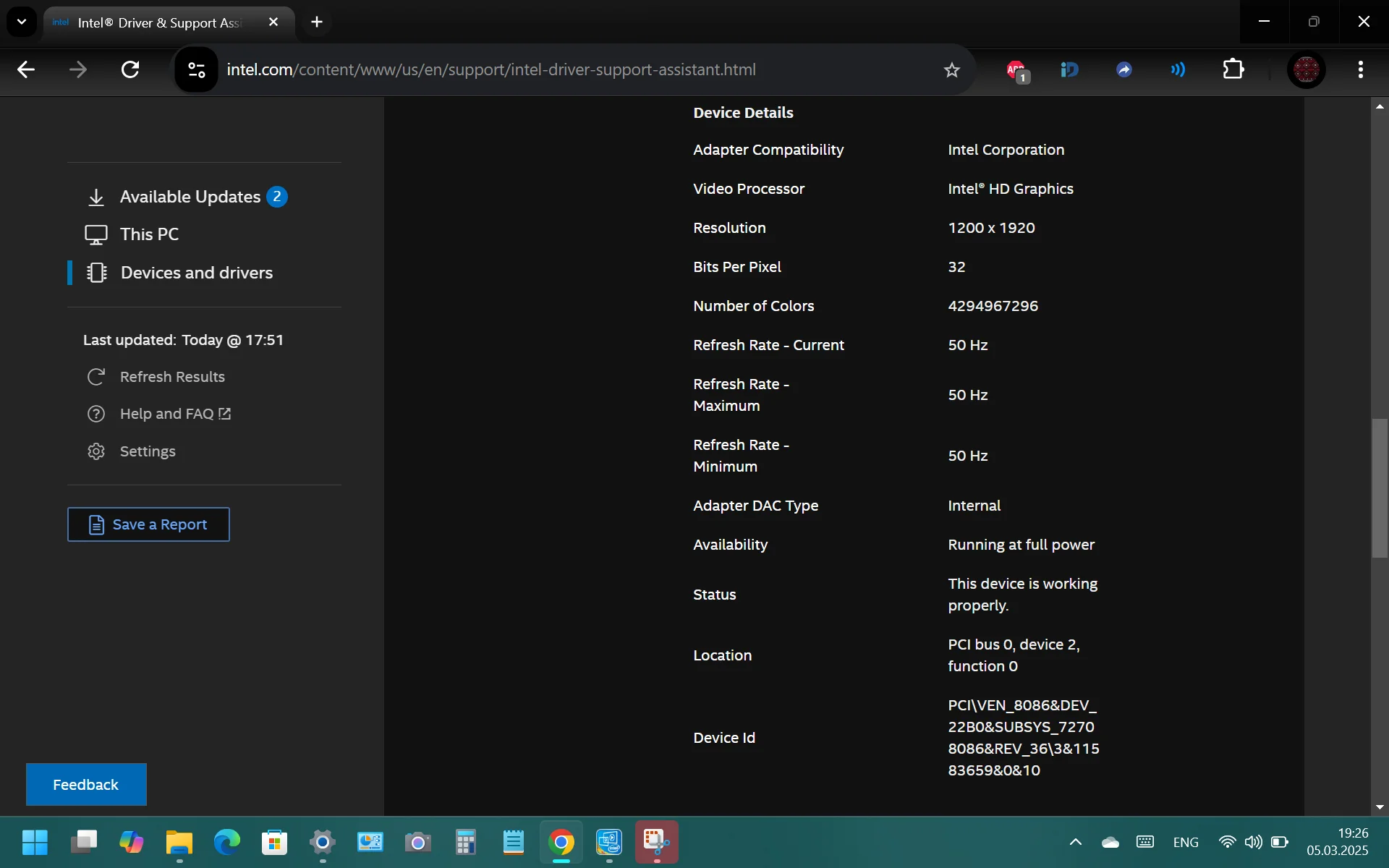
Task: Click the page vertical scrollbar thumb
Action: click(1380, 488)
